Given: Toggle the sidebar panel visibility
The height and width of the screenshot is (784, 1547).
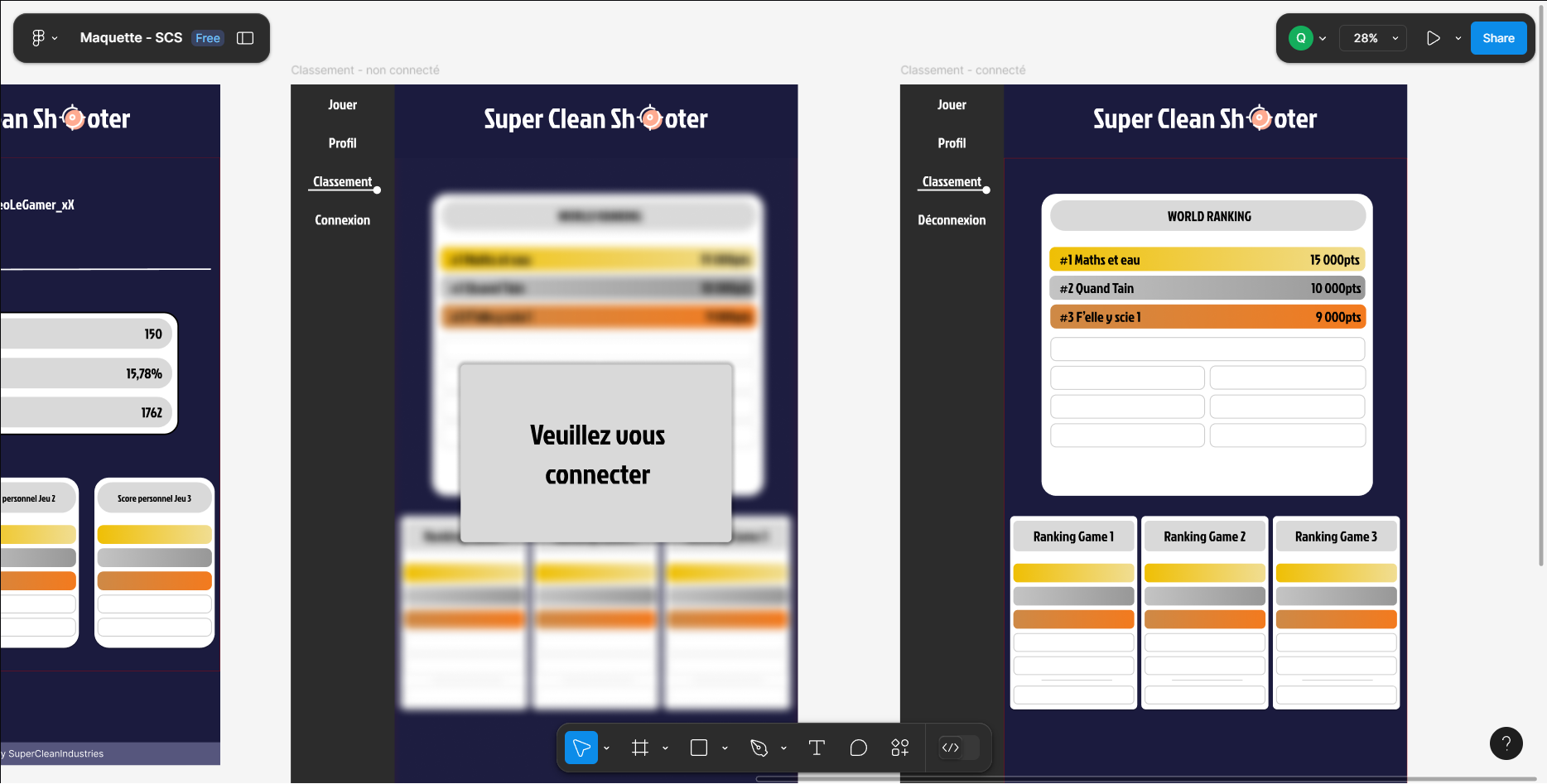Looking at the screenshot, I should pyautogui.click(x=245, y=38).
